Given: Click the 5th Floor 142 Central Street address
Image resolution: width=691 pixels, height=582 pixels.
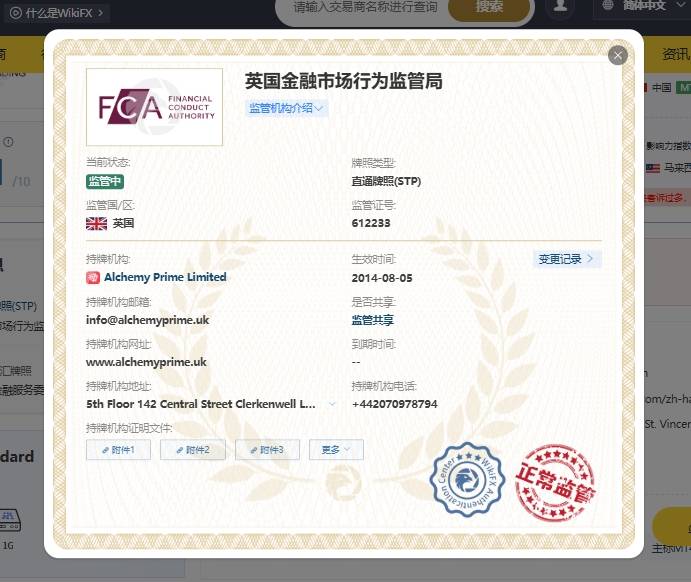Looking at the screenshot, I should pos(201,404).
